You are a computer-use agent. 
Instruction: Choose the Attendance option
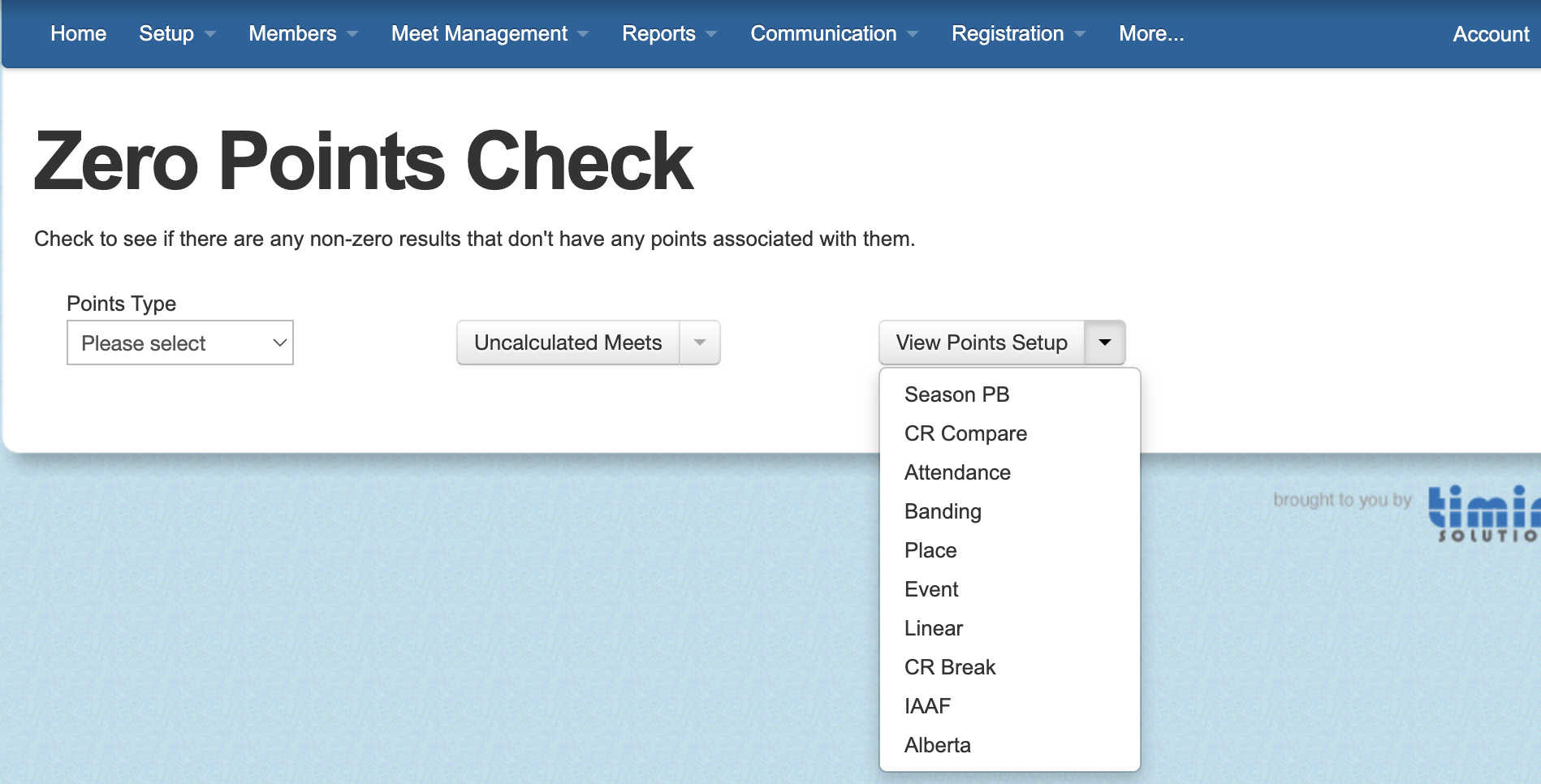click(1010, 472)
